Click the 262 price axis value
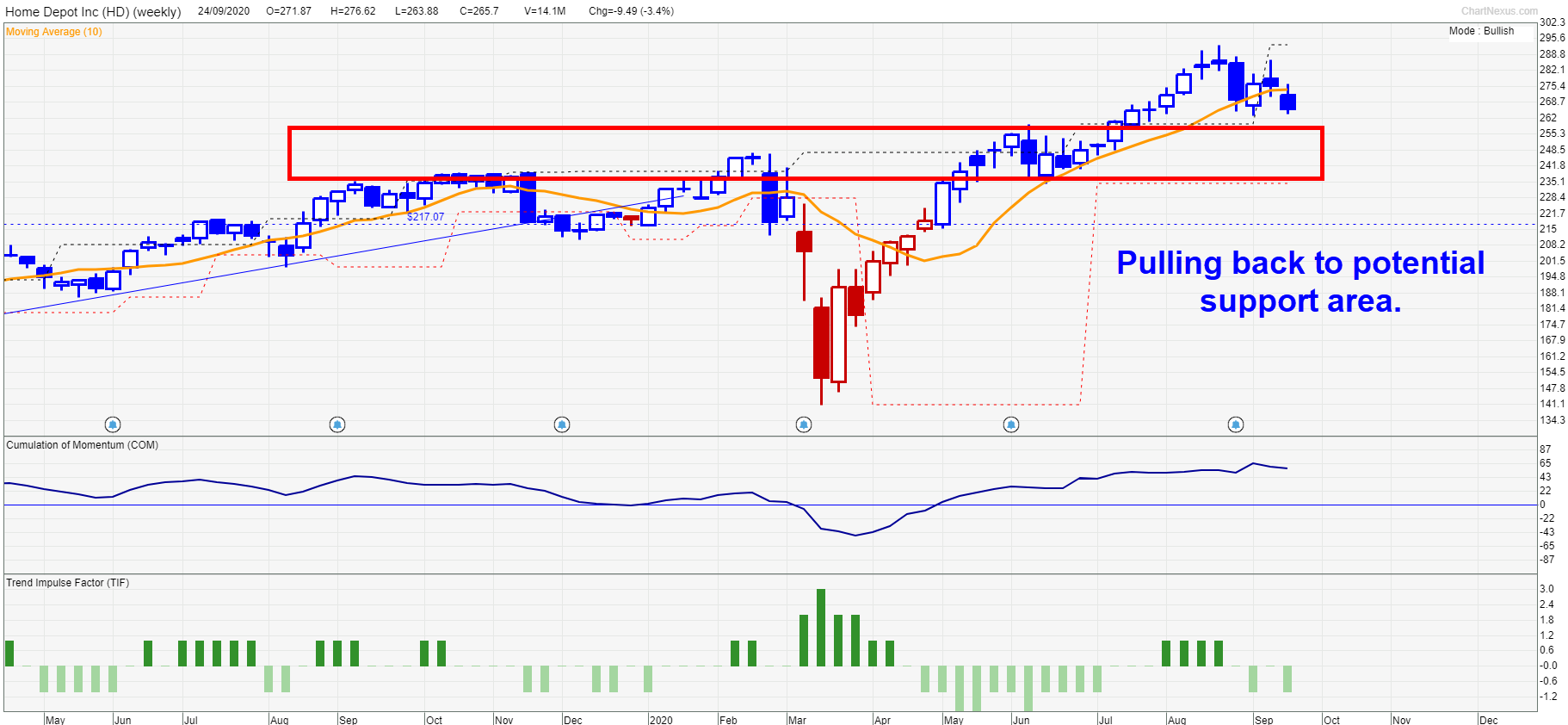This screenshot has width=1568, height=725. click(x=1548, y=118)
